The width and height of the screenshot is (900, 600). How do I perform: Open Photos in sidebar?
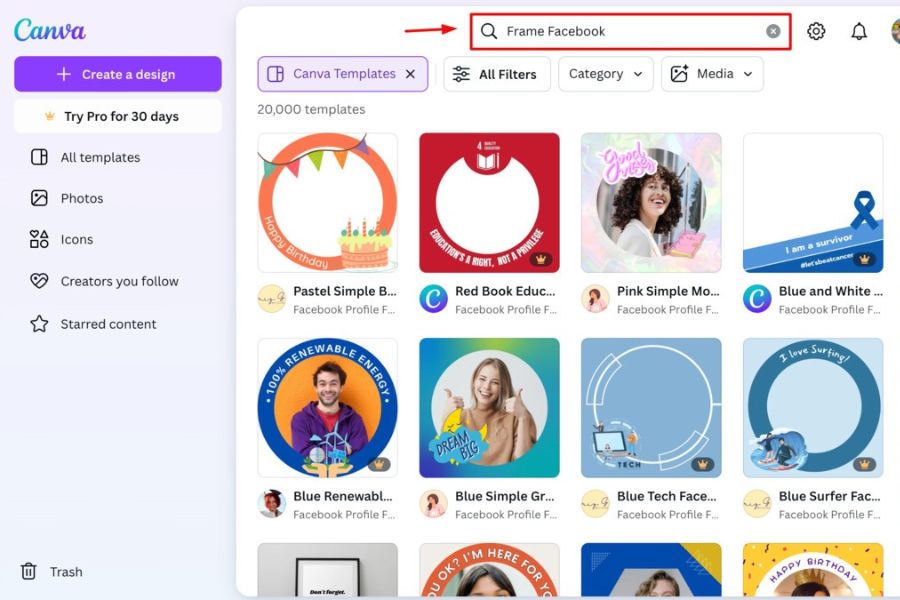[x=82, y=199]
